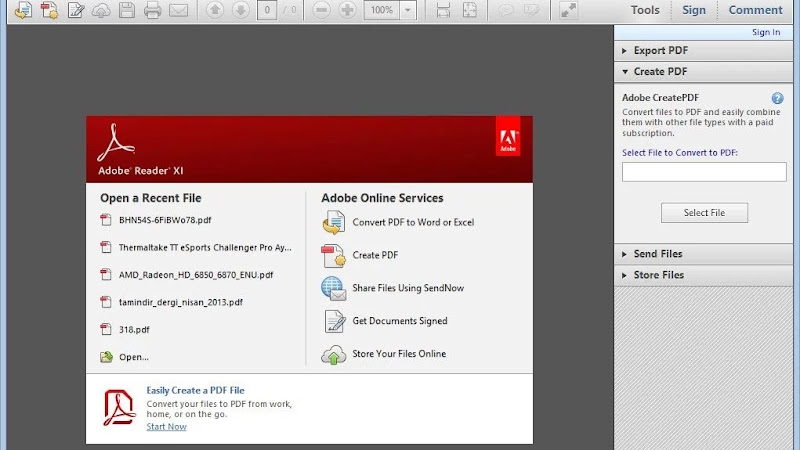Image resolution: width=800 pixels, height=450 pixels.
Task: Click the highlight text toolbar icon
Action: point(531,10)
